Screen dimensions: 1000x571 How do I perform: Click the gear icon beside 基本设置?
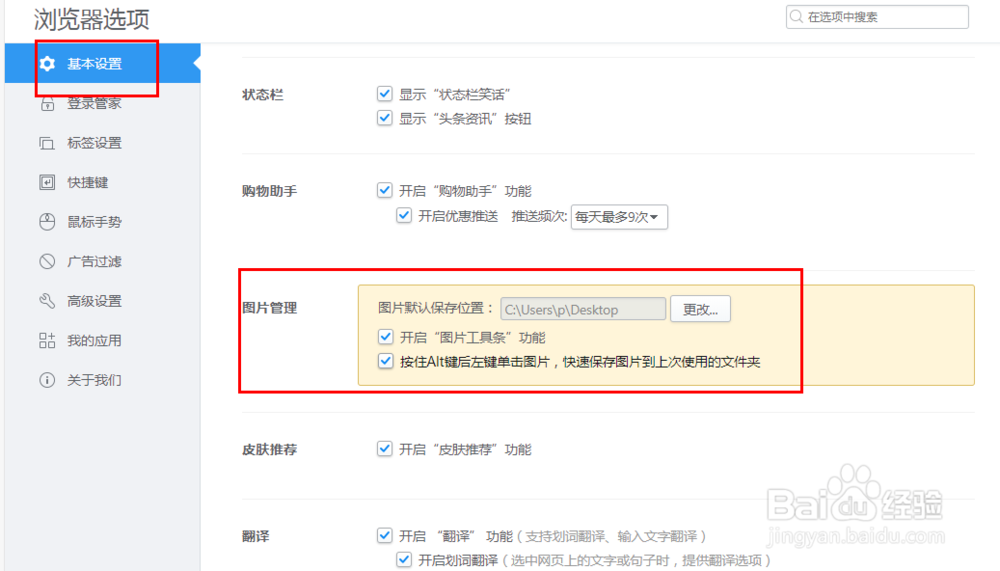(47, 64)
